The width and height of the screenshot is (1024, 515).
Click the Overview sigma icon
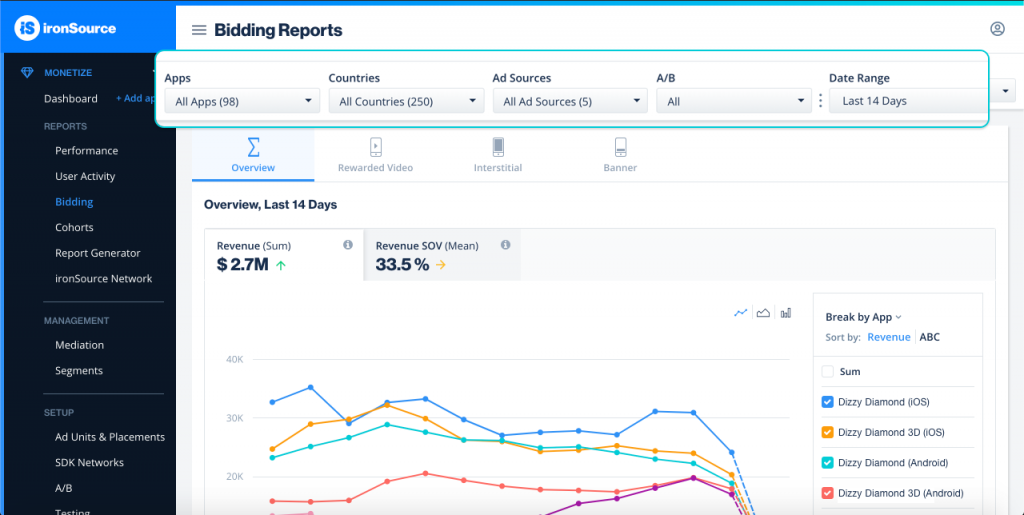253,147
